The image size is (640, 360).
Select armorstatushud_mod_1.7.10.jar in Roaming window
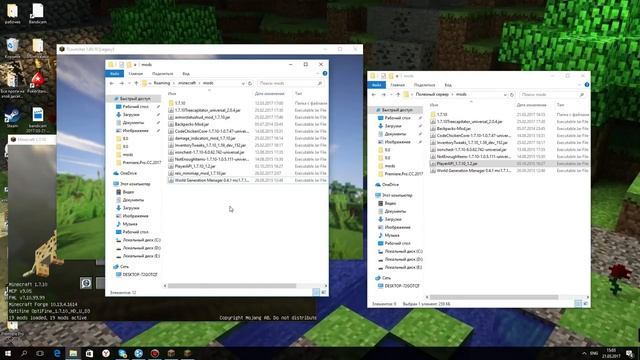click(x=202, y=117)
